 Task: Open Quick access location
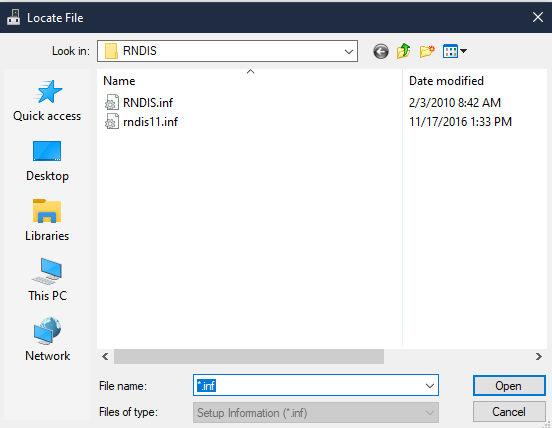(x=47, y=101)
